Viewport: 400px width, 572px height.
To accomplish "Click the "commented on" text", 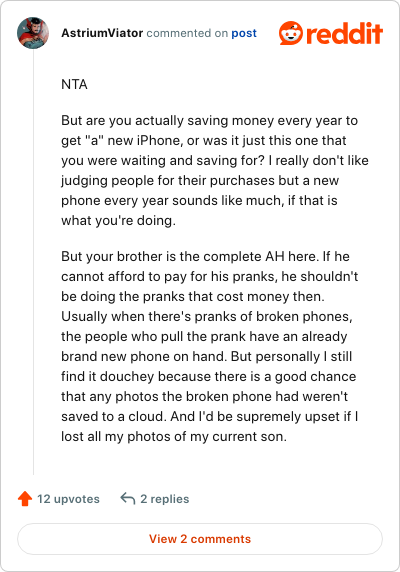I will tap(187, 33).
